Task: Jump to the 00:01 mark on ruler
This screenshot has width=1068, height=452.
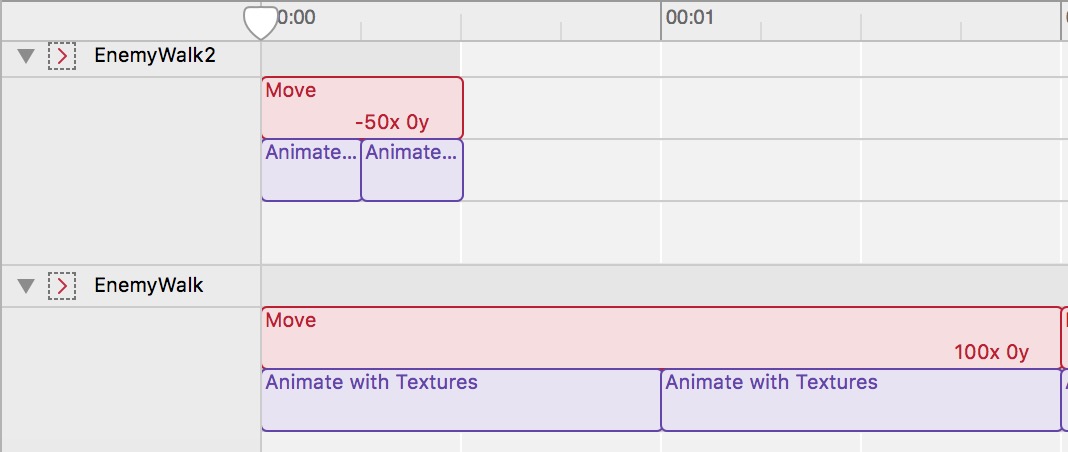Action: click(690, 18)
